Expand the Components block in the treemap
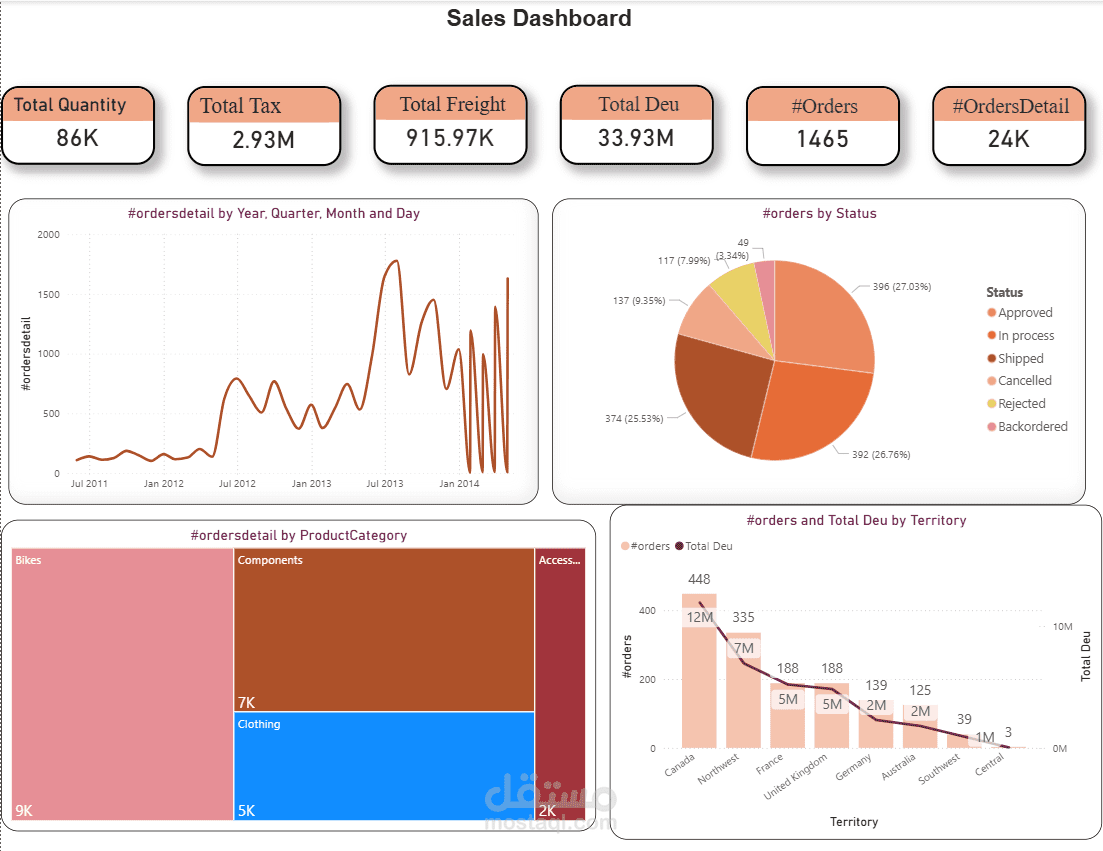 coord(383,625)
